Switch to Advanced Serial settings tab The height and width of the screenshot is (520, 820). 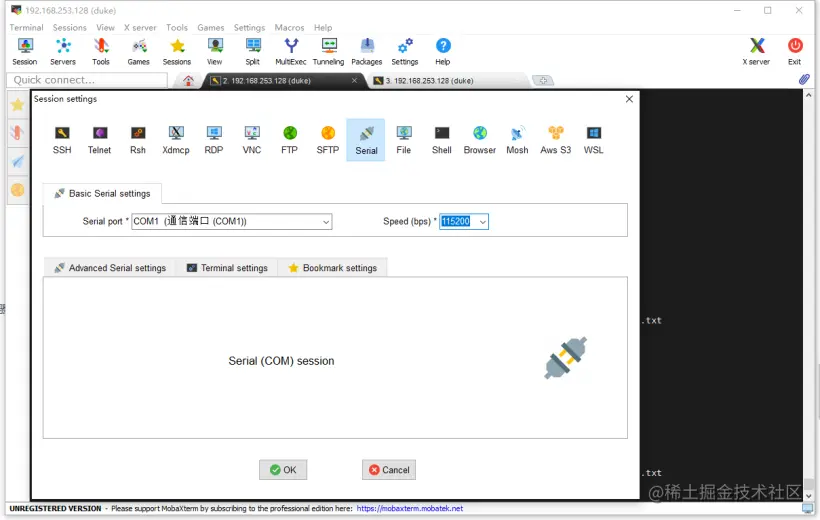click(110, 268)
